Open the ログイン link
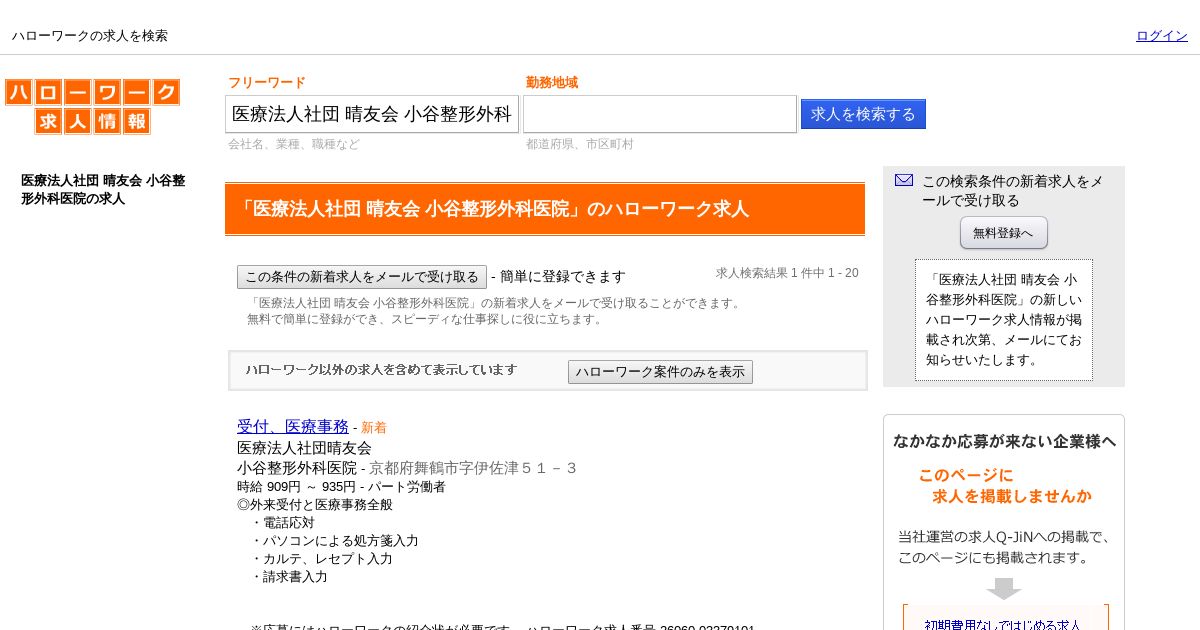 (x=1162, y=36)
